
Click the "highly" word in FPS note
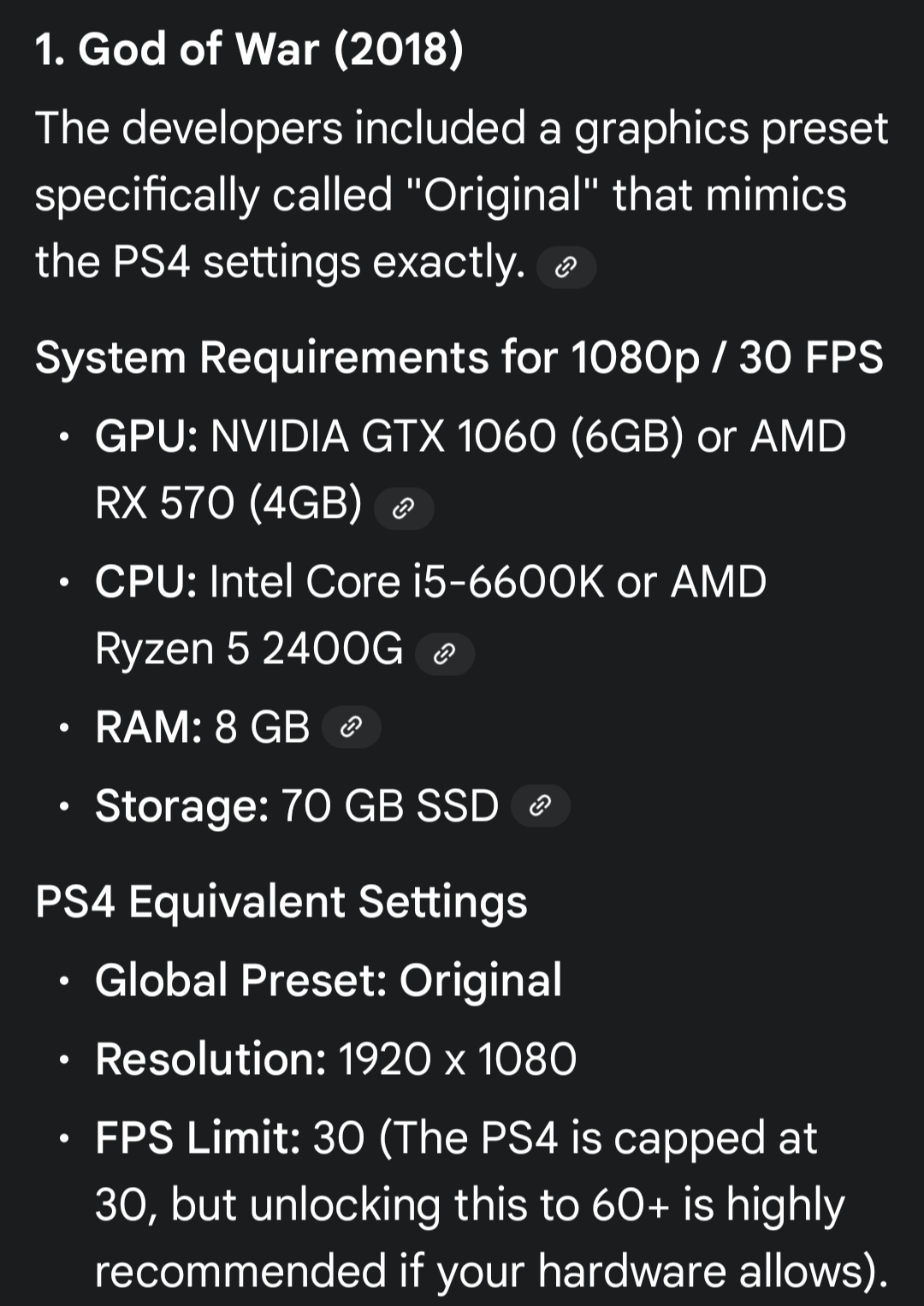click(785, 1204)
